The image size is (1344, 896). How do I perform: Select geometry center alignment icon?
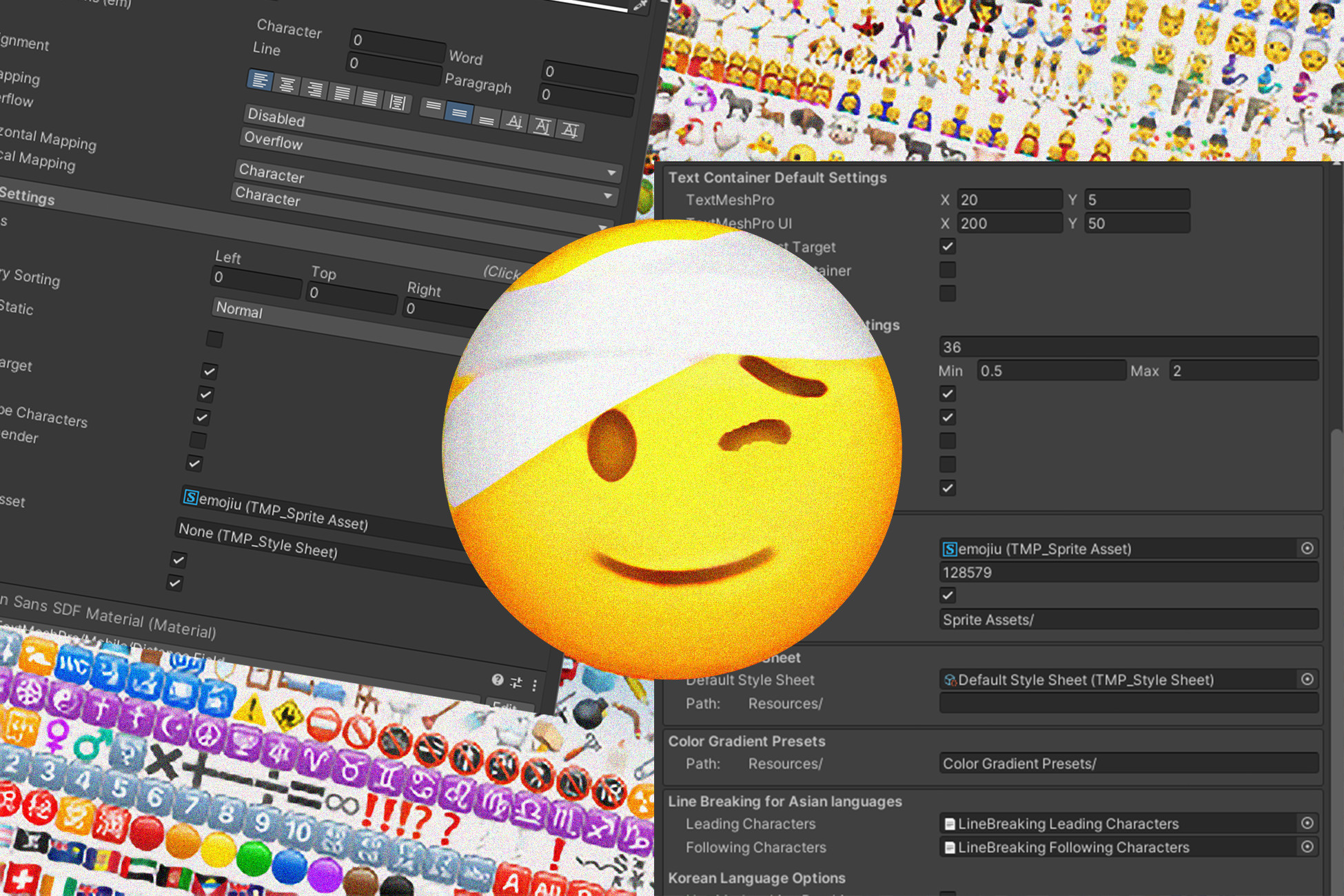pos(398,102)
